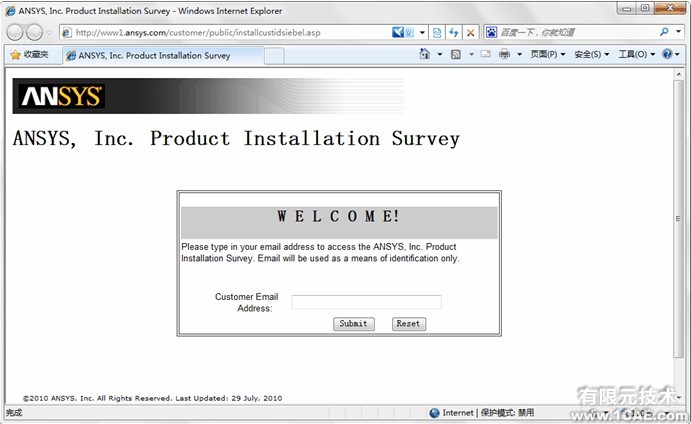The image size is (691, 424).
Task: Click the Baidu paw search provider icon
Action: (491, 32)
